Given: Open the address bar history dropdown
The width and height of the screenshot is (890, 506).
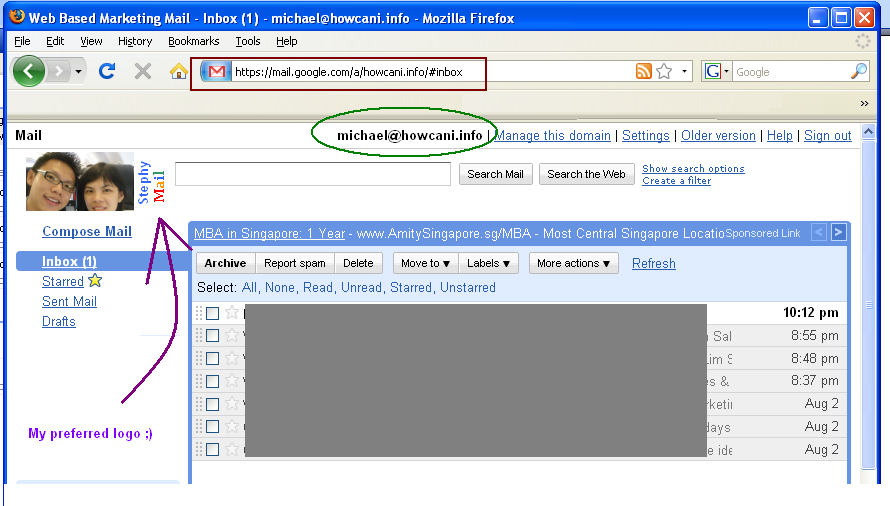Looking at the screenshot, I should (x=684, y=72).
